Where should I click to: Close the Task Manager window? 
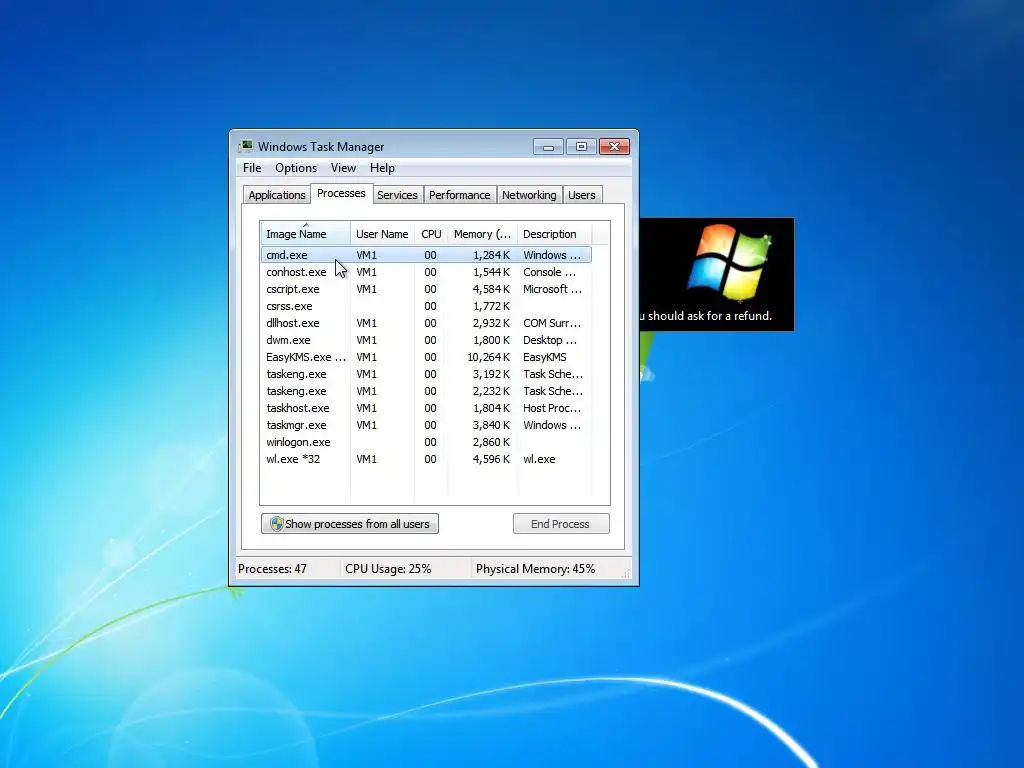[x=614, y=147]
